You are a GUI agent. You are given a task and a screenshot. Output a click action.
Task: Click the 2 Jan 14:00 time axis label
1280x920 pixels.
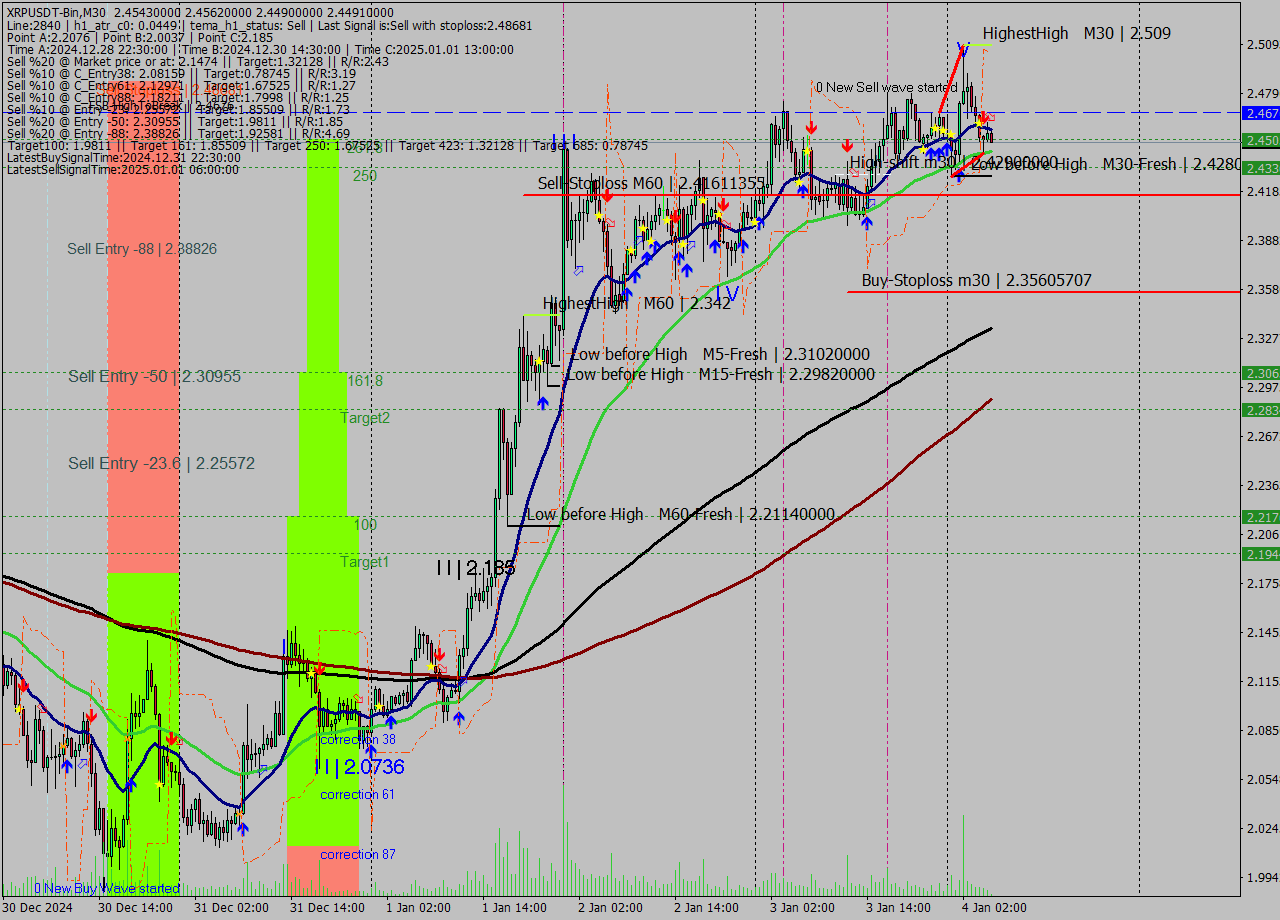[706, 908]
